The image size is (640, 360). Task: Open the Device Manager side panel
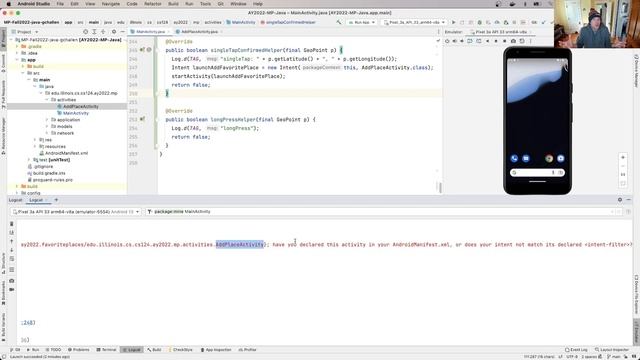point(636,71)
